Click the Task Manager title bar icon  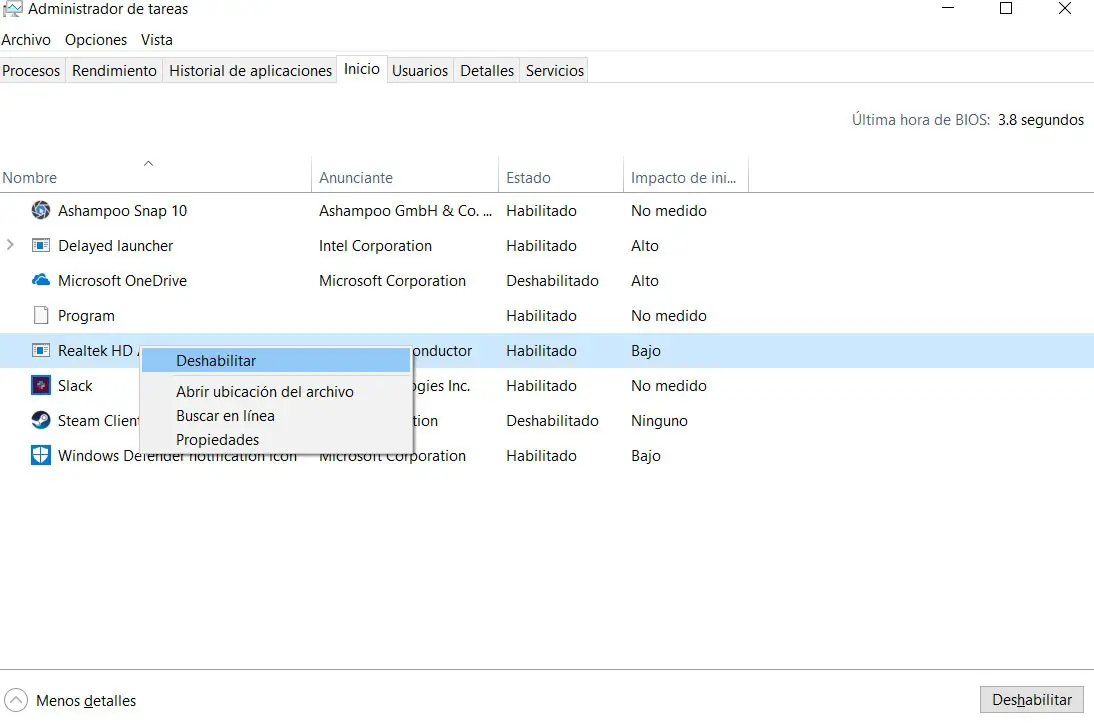[13, 9]
